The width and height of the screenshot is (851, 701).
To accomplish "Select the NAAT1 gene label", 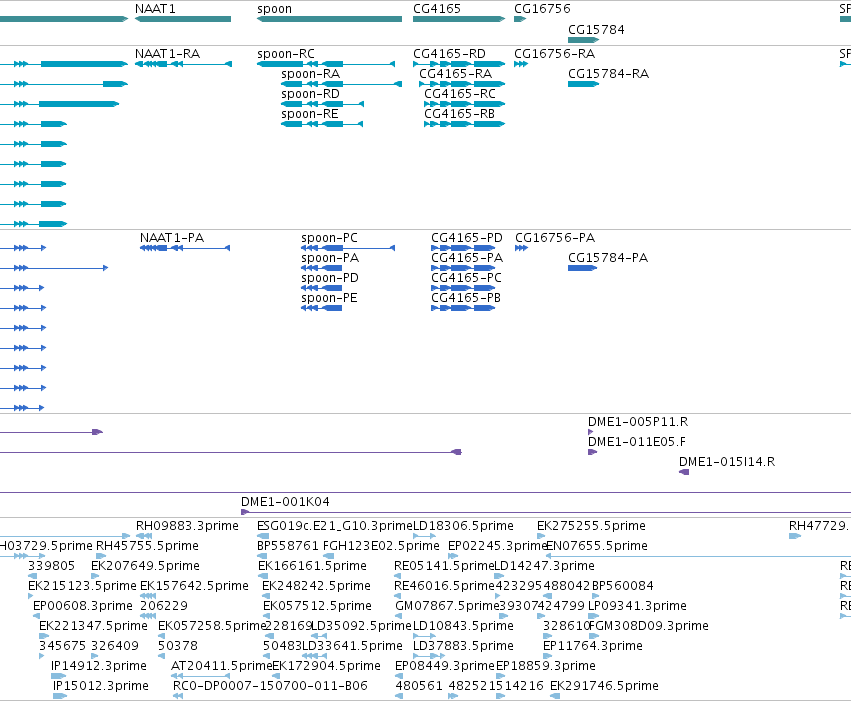I will (155, 9).
